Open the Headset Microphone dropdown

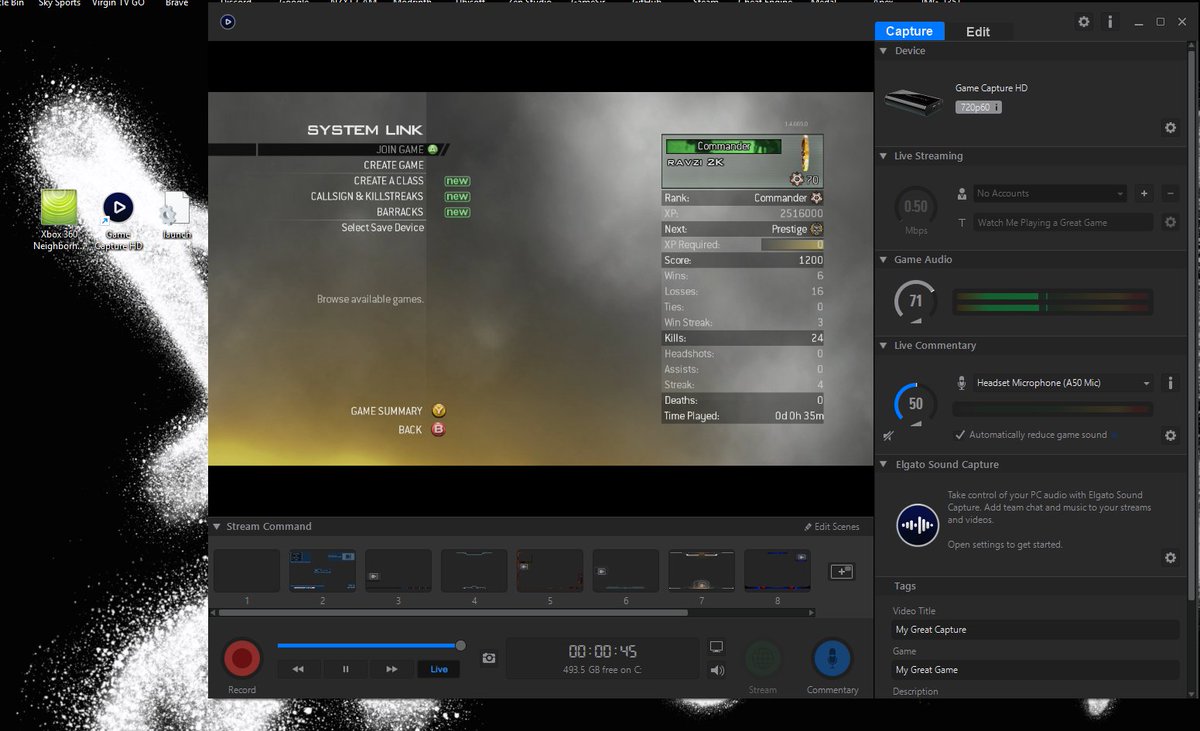[1063, 383]
